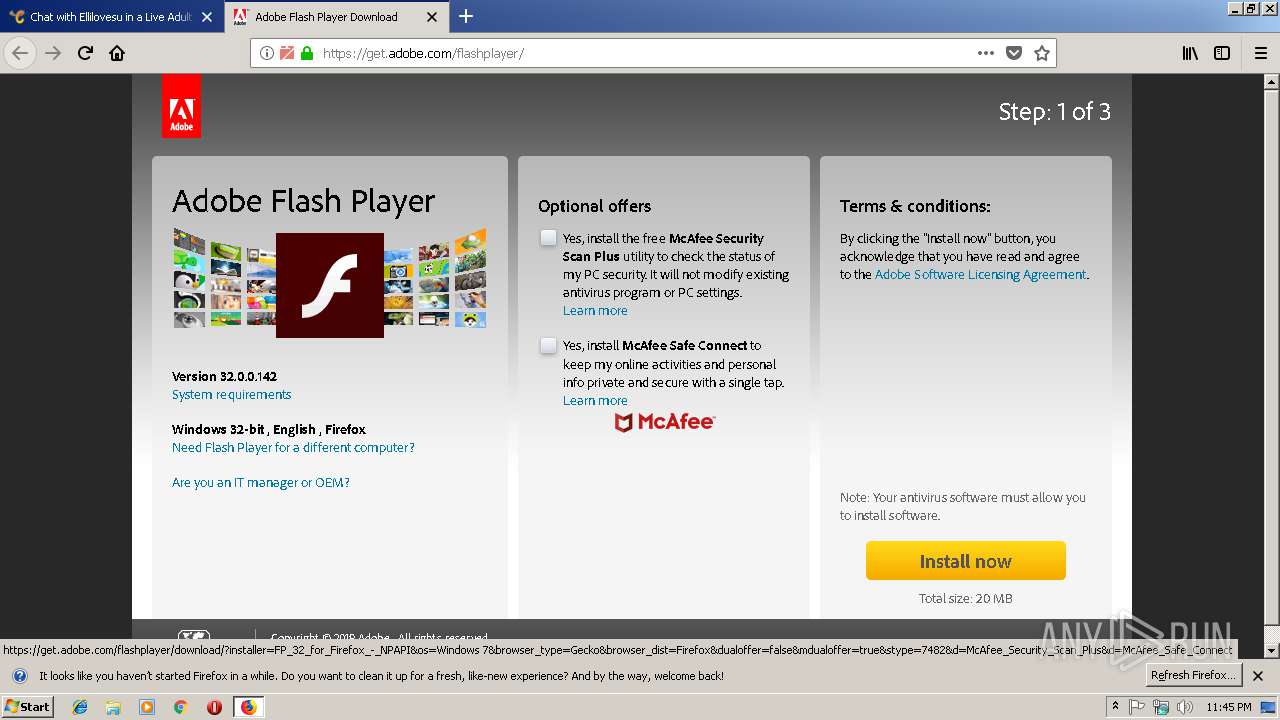Open Action Center flag icon in tray
1280x720 pixels.
(x=1137, y=707)
